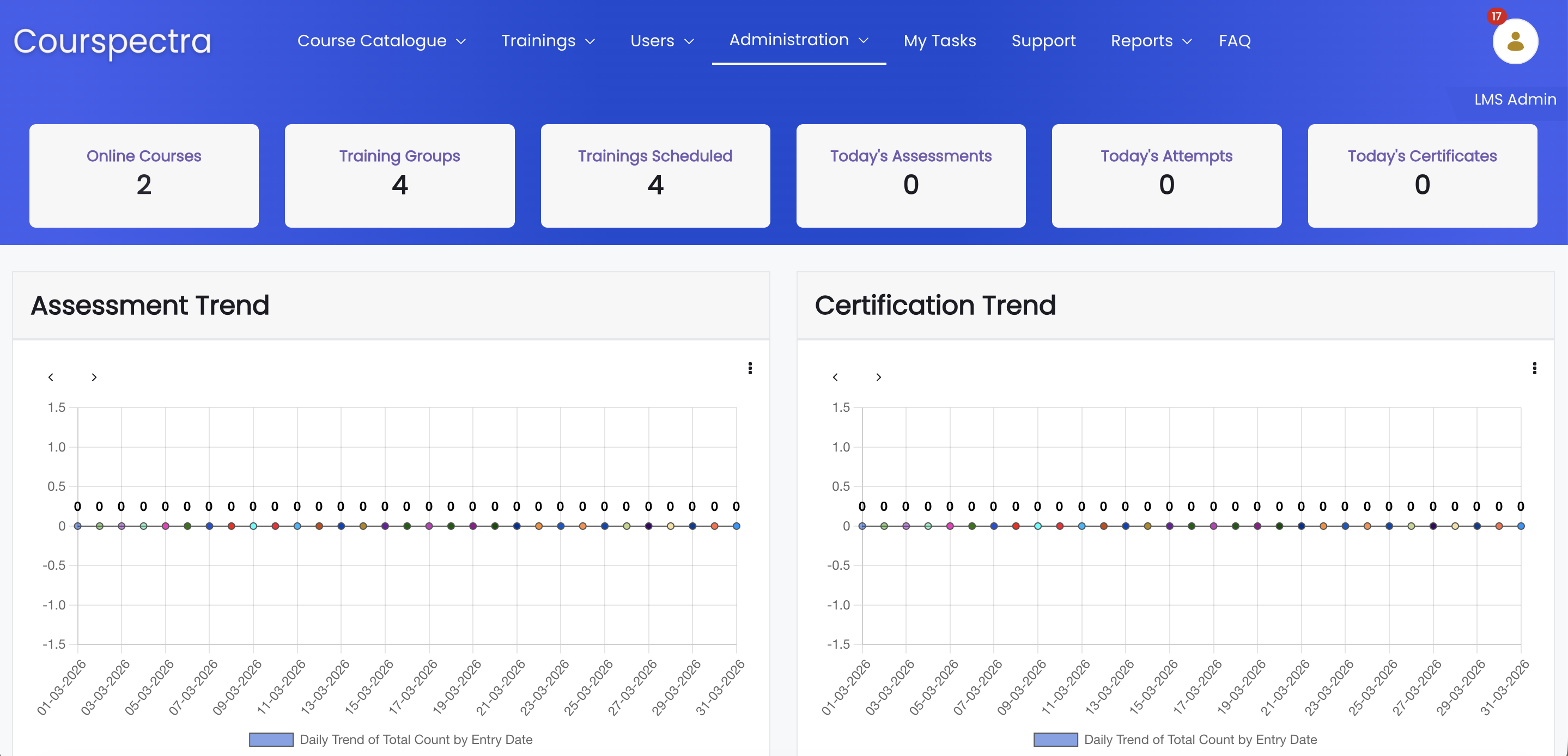Go to My Tasks
The width and height of the screenshot is (1568, 756).
click(939, 41)
